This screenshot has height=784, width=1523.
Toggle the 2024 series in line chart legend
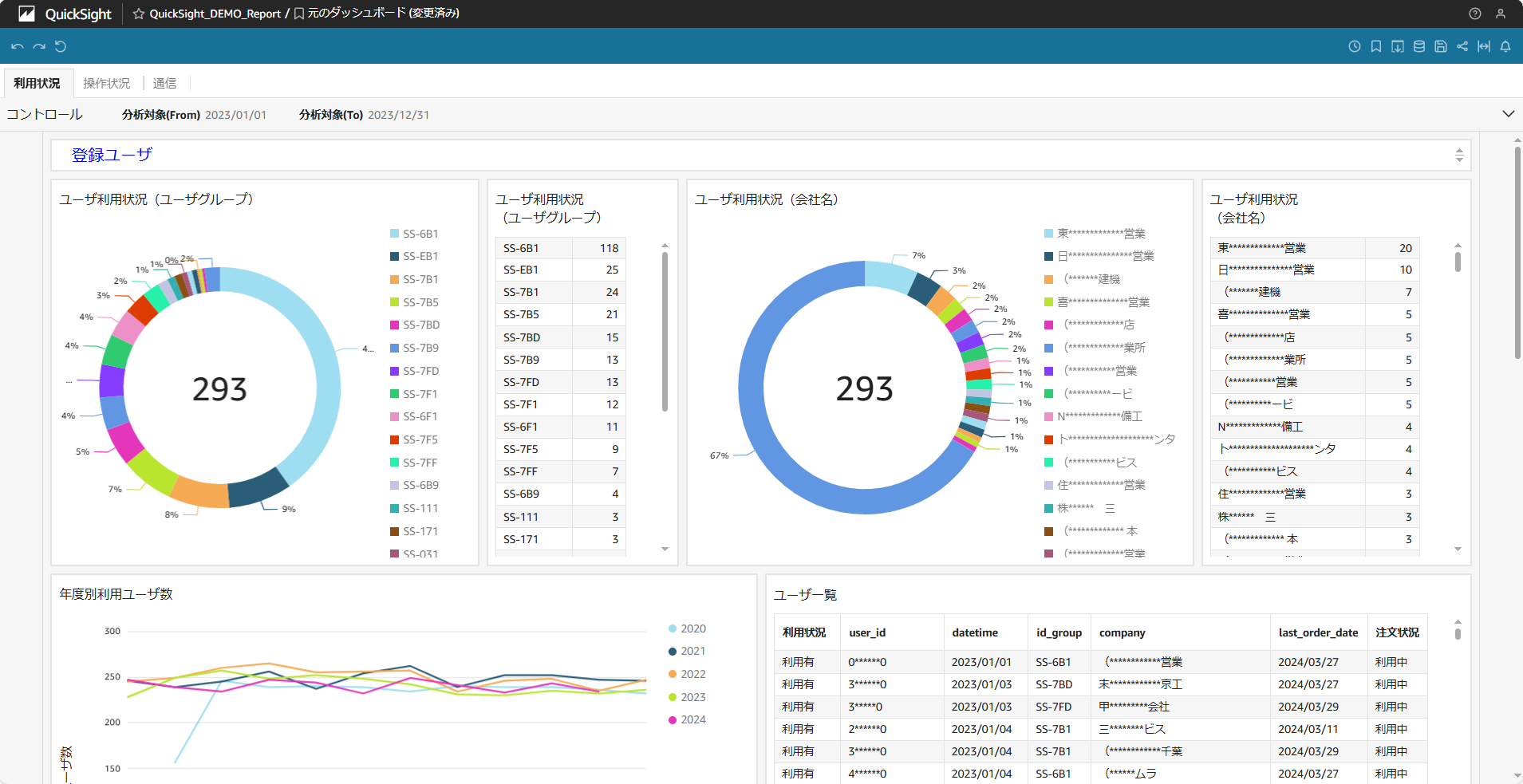click(692, 719)
